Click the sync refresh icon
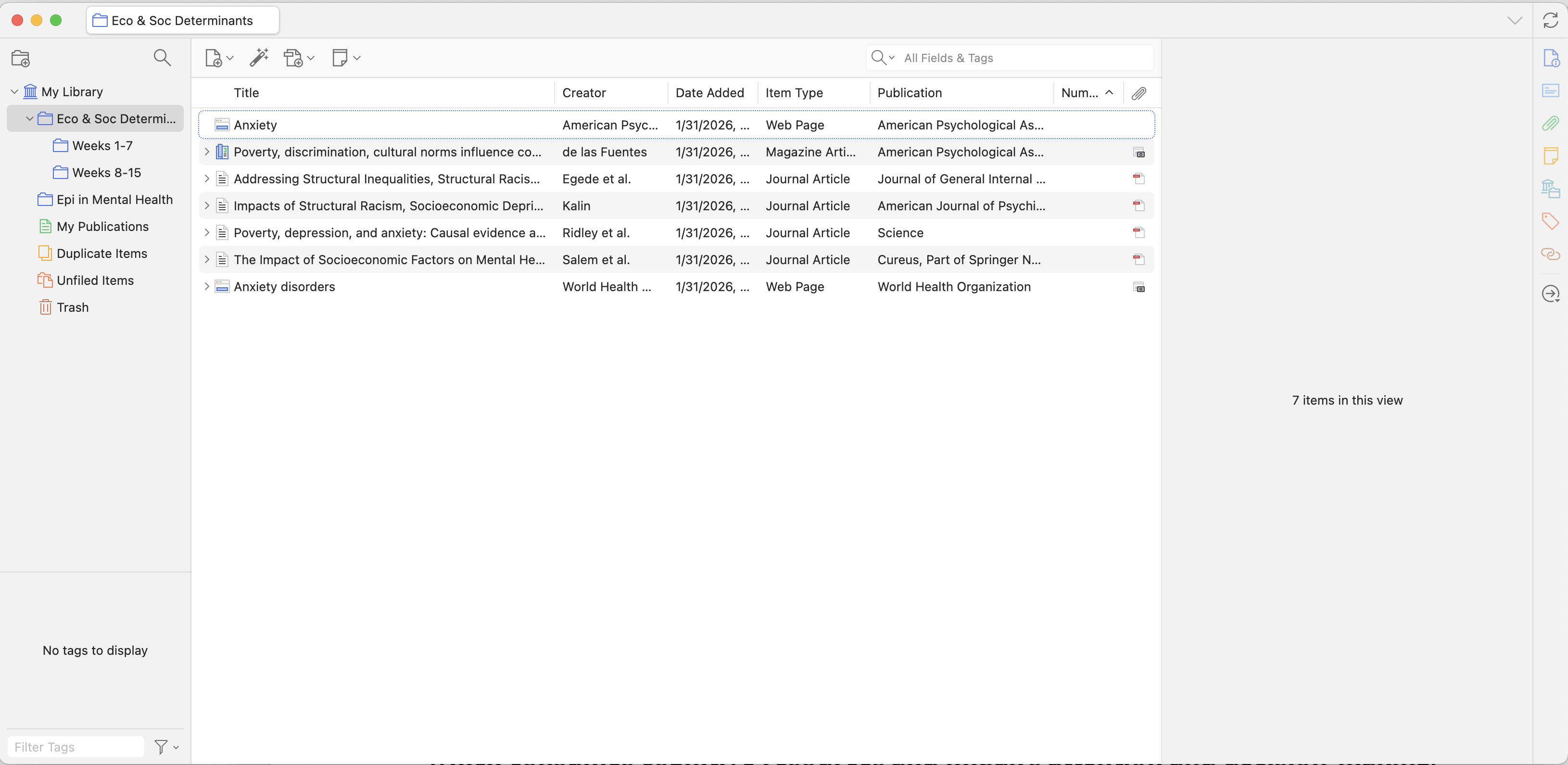 tap(1550, 20)
